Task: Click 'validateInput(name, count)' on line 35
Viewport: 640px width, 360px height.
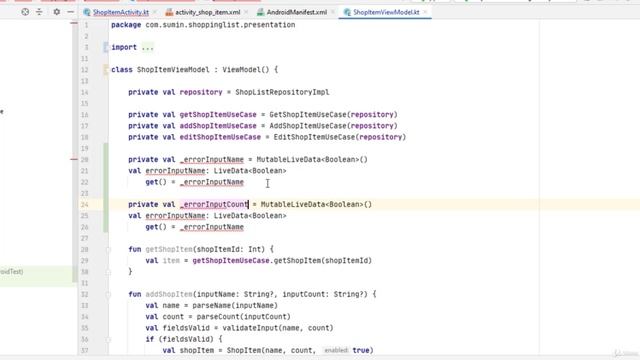Action: pos(278,328)
